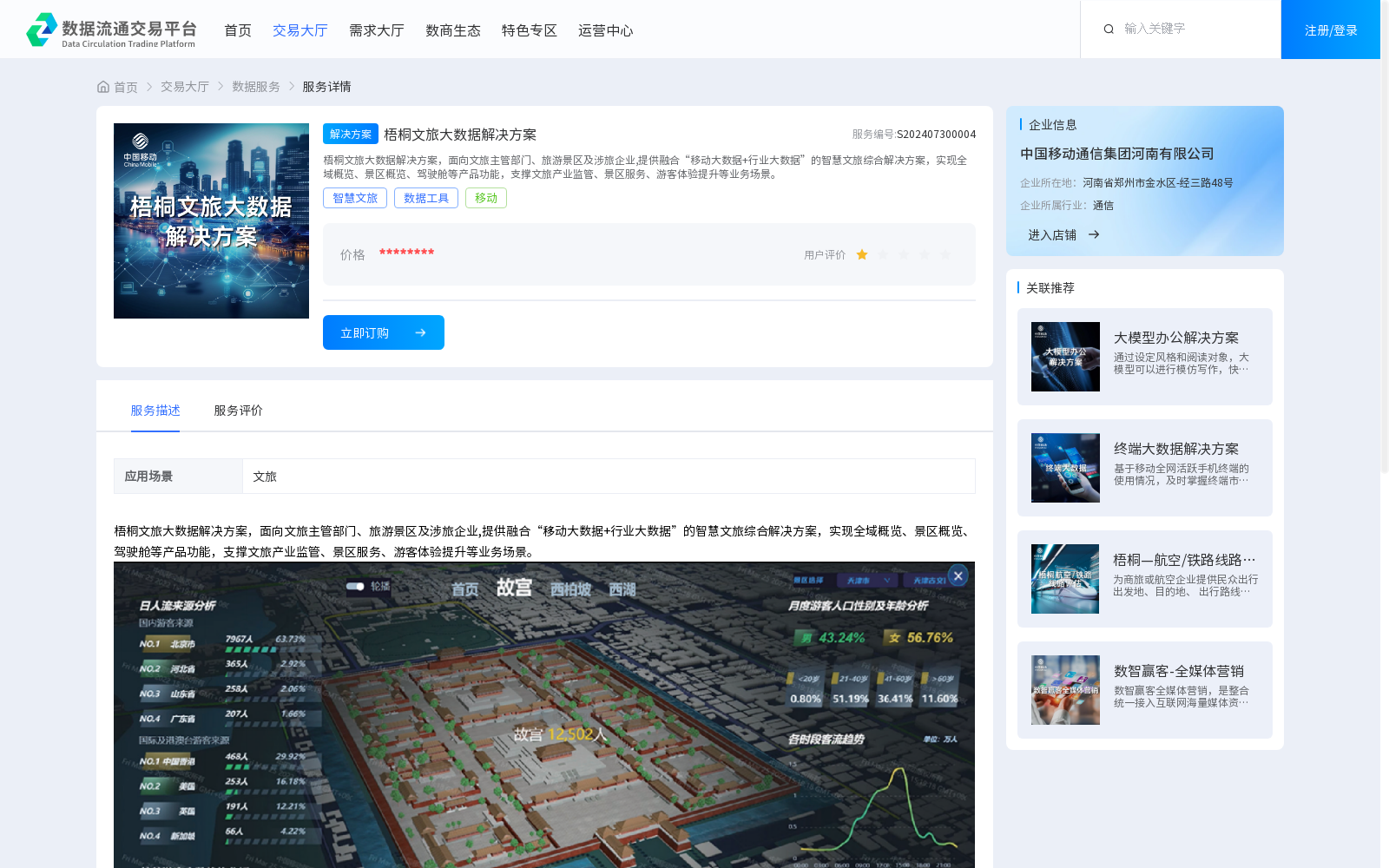Open the 特色专区 navigation menu

pos(530,30)
